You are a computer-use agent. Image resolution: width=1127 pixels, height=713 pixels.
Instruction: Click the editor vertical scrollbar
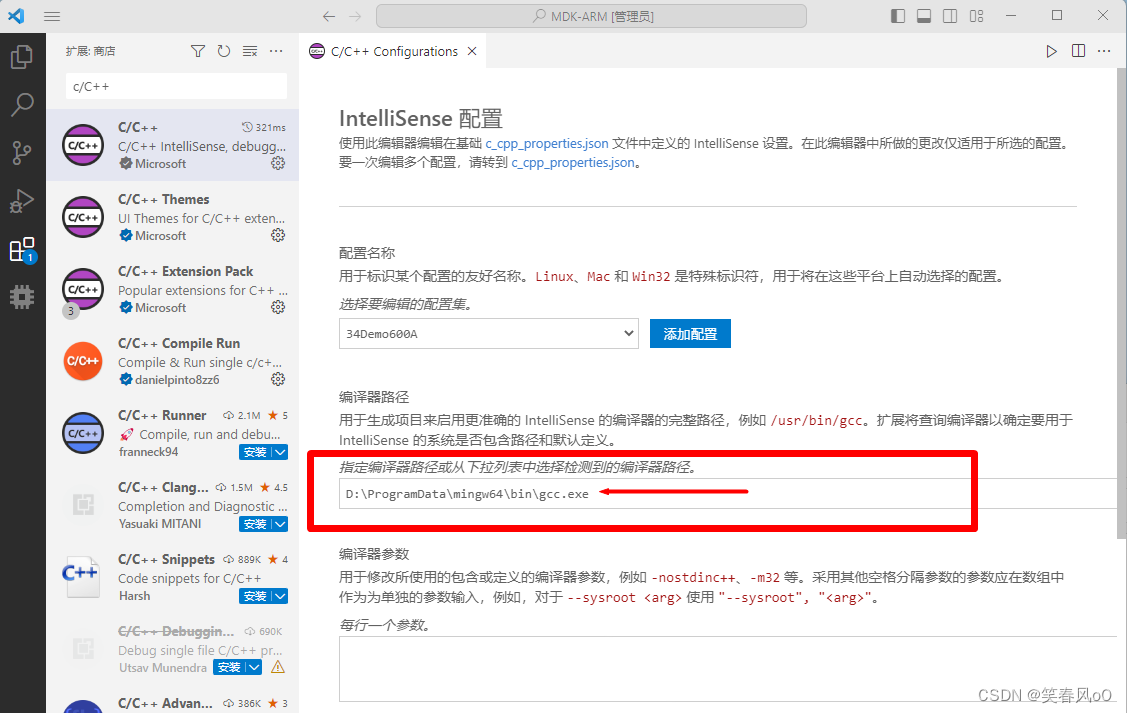(1121, 302)
